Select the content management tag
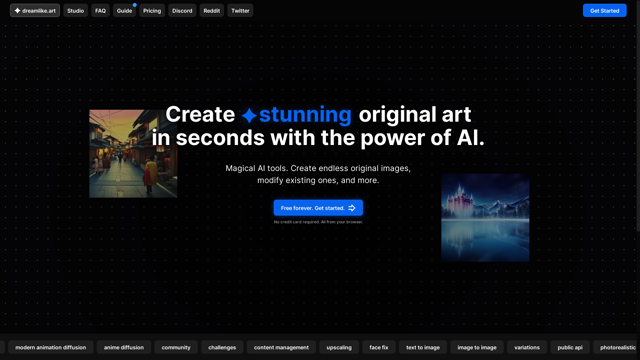The width and height of the screenshot is (640, 360). click(281, 347)
